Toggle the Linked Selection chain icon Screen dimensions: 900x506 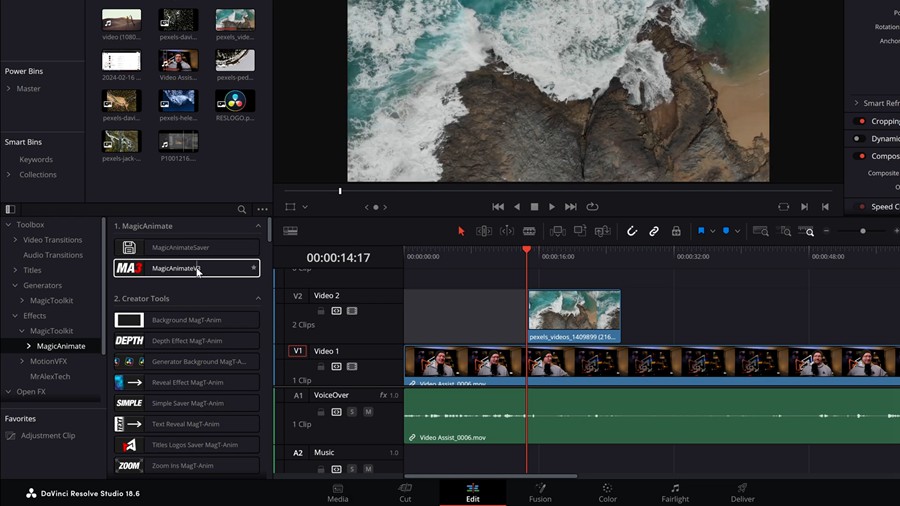pos(654,231)
